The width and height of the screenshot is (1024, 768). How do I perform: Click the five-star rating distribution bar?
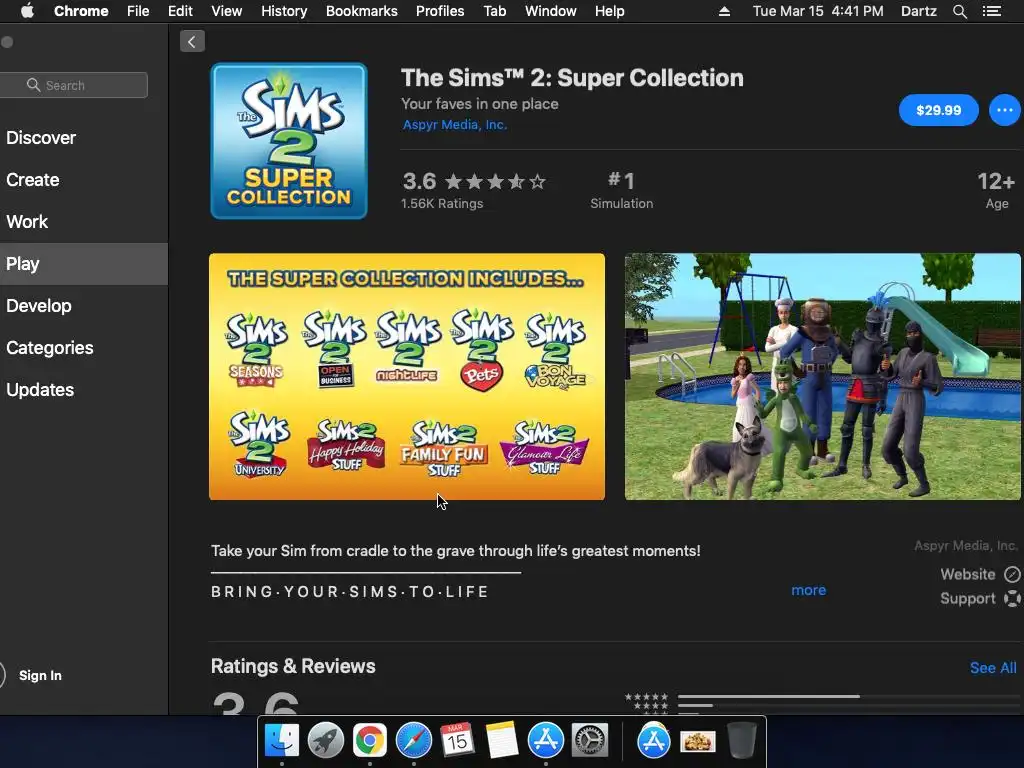click(849, 697)
